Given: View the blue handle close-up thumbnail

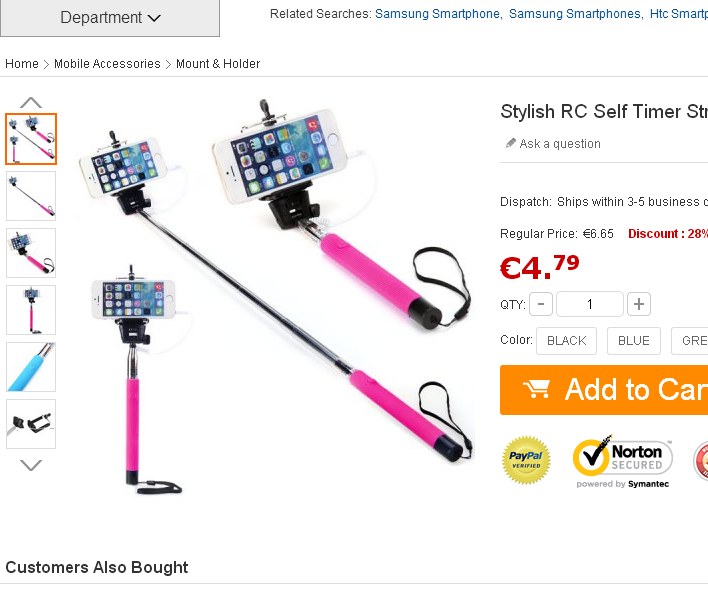Looking at the screenshot, I should (x=31, y=367).
